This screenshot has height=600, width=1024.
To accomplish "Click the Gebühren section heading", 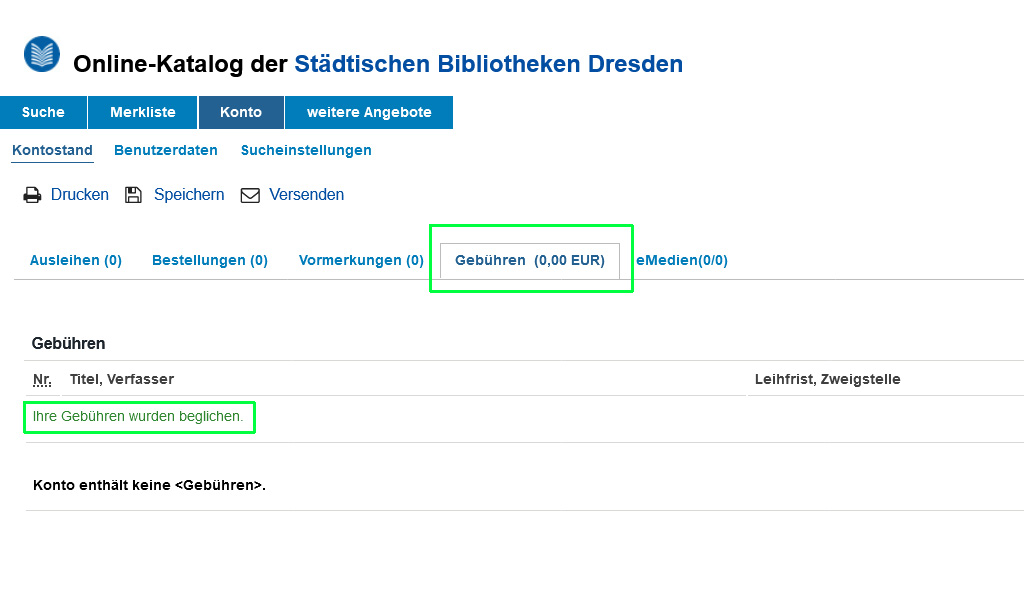I will click(69, 343).
